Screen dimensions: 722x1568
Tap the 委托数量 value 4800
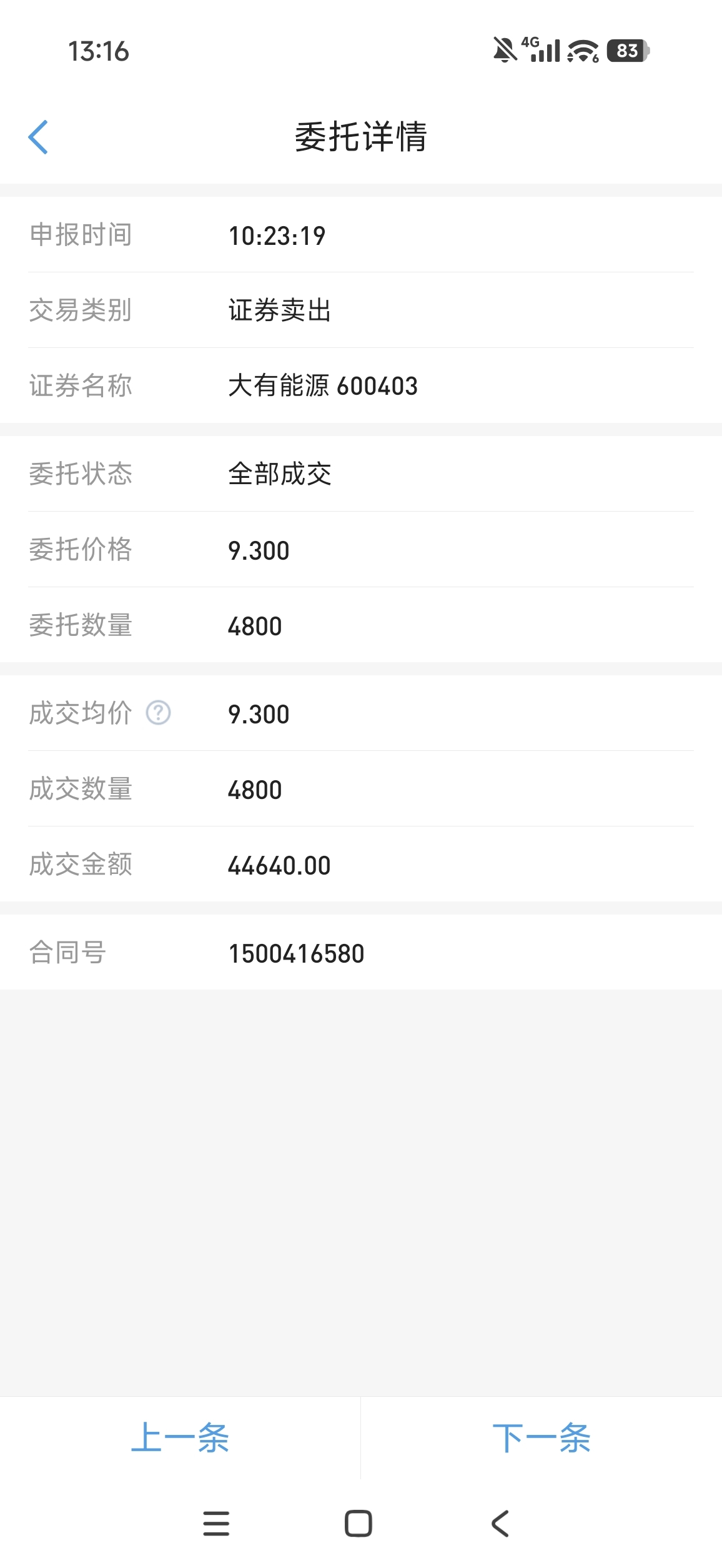[255, 626]
